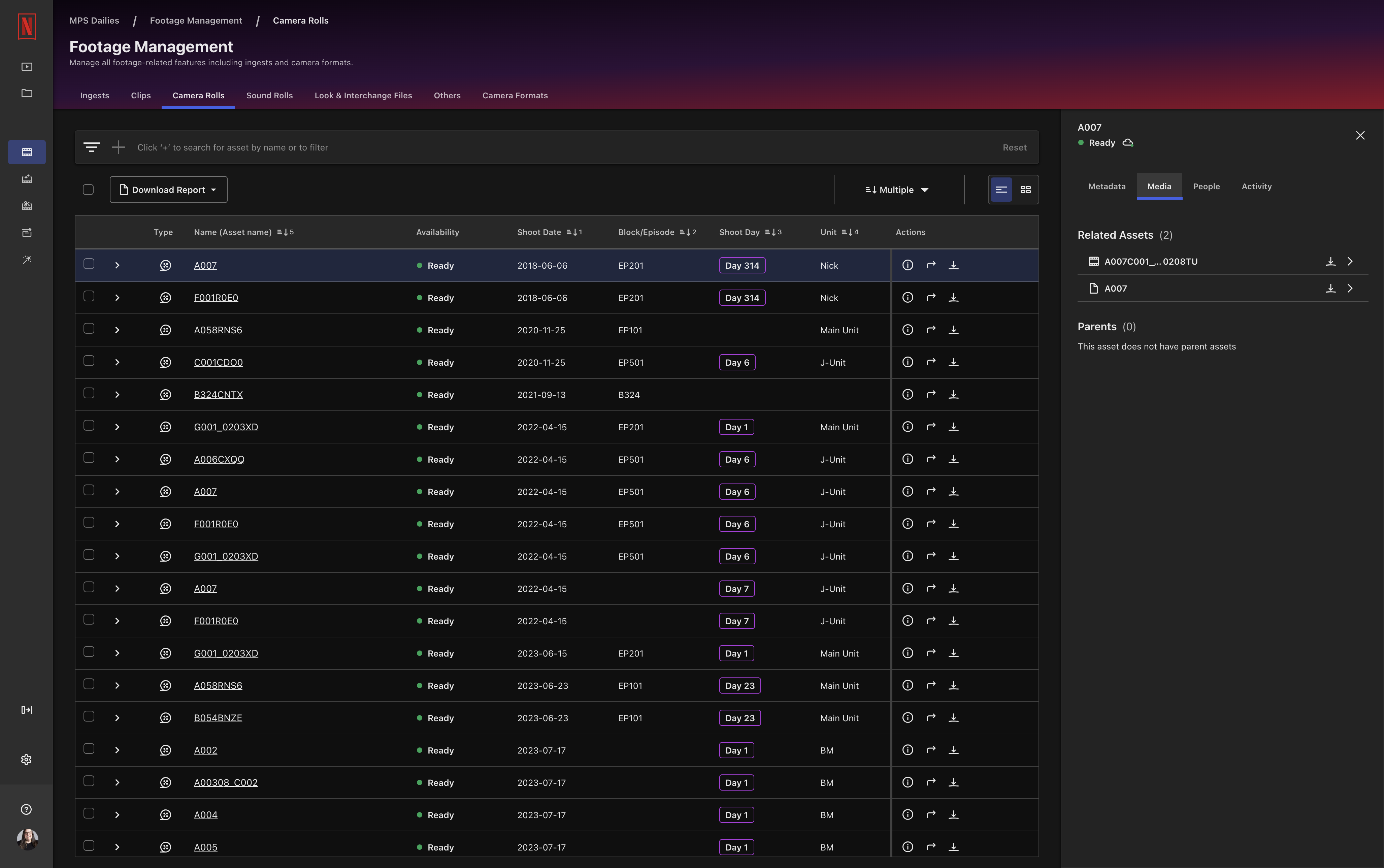Viewport: 1384px width, 868px height.
Task: Click the Day 314 shoot day badge
Action: coord(742,265)
